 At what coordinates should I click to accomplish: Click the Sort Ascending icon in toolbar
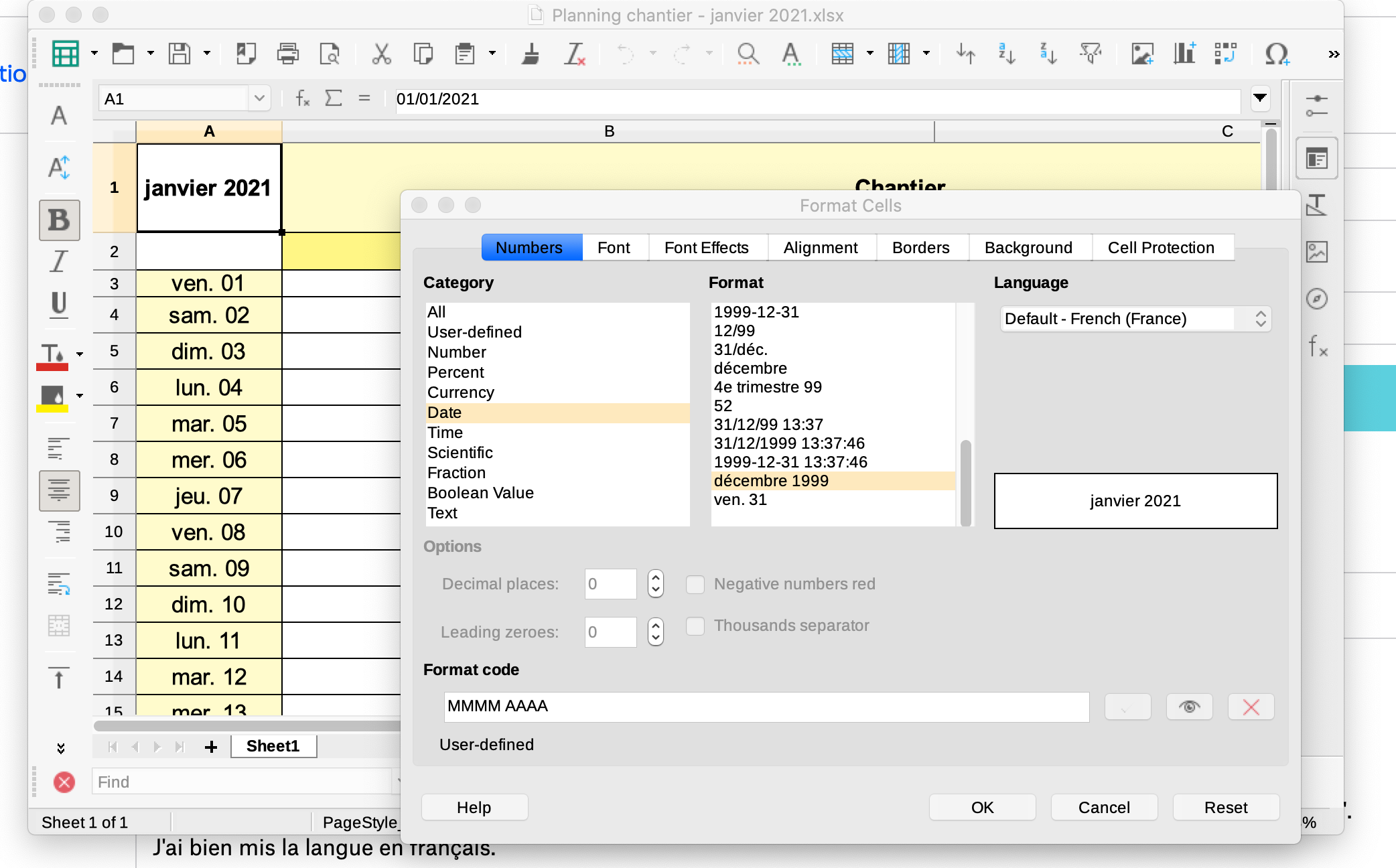pos(1007,54)
